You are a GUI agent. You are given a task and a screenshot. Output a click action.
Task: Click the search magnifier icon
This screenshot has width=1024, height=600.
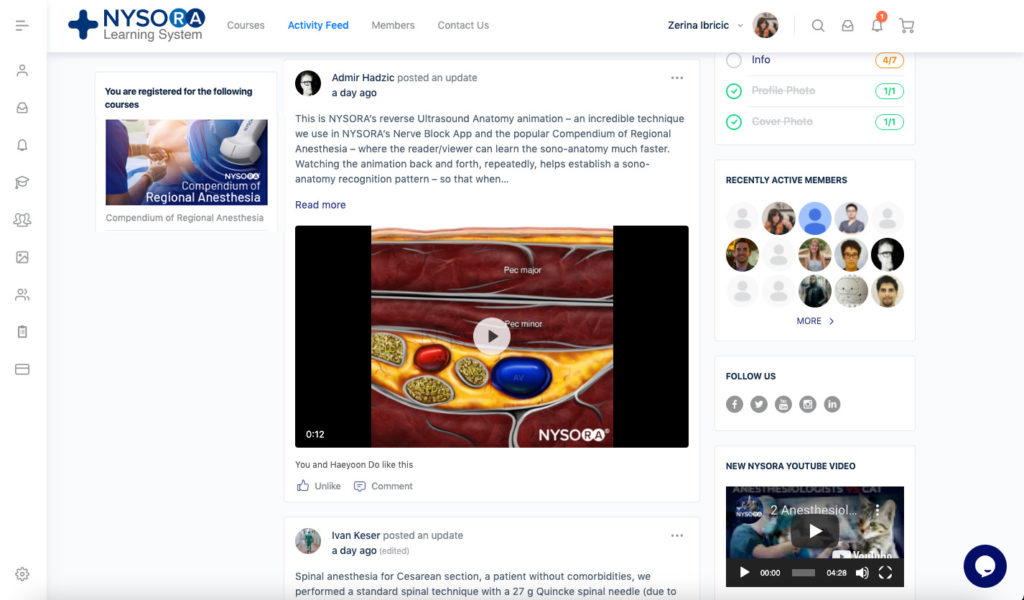pyautogui.click(x=818, y=25)
